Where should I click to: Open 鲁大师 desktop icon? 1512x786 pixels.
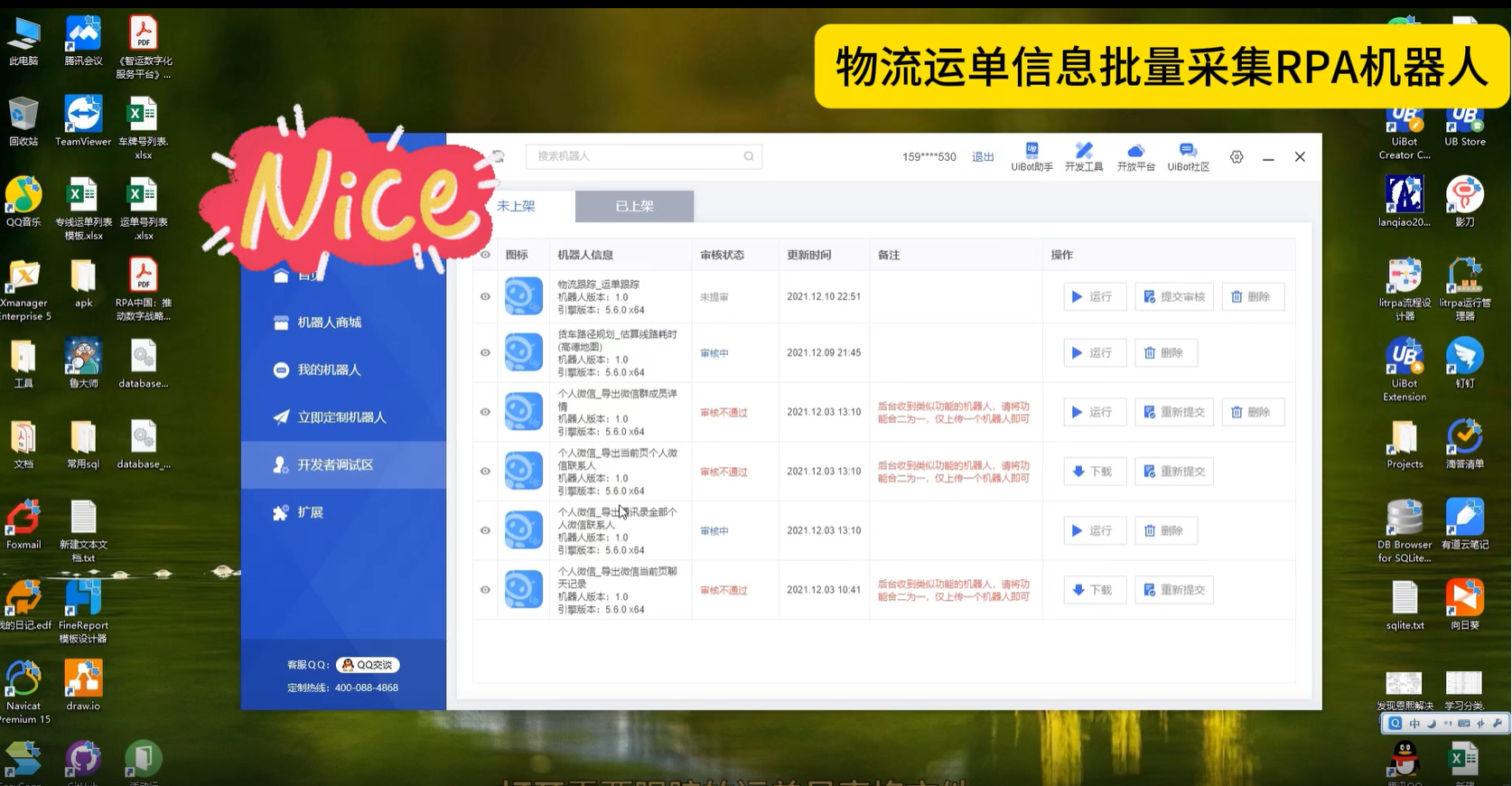coord(83,363)
